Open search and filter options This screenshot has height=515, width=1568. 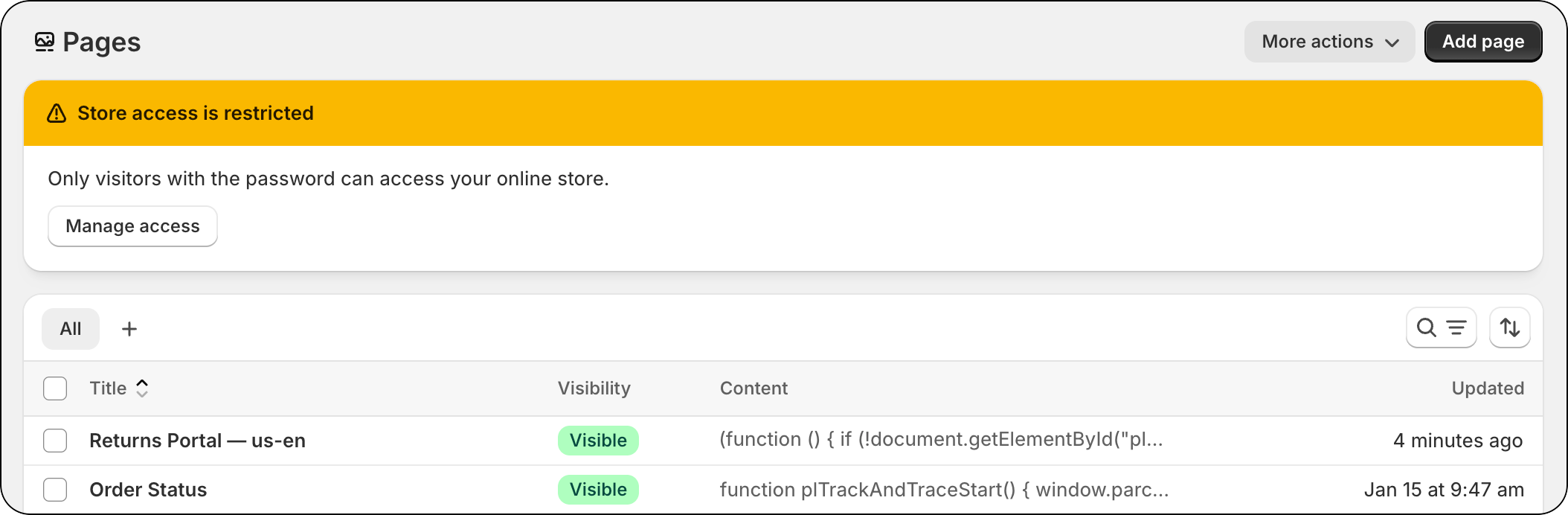1441,327
